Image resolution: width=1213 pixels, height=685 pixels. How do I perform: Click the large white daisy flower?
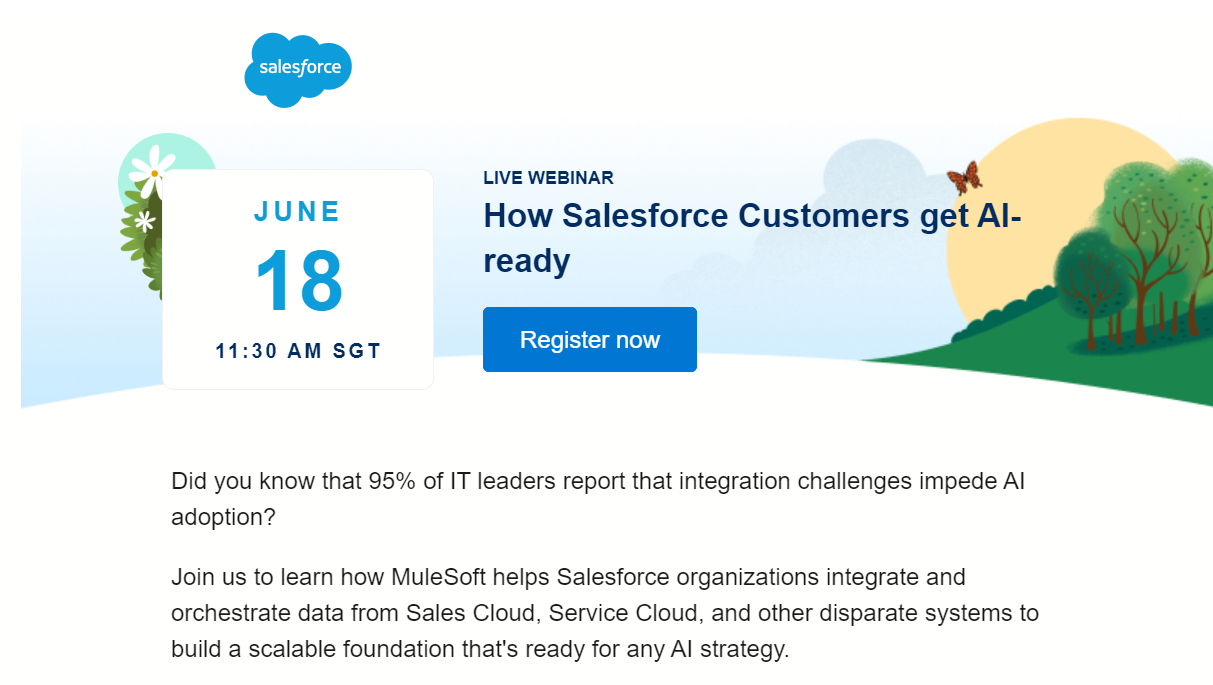click(152, 171)
